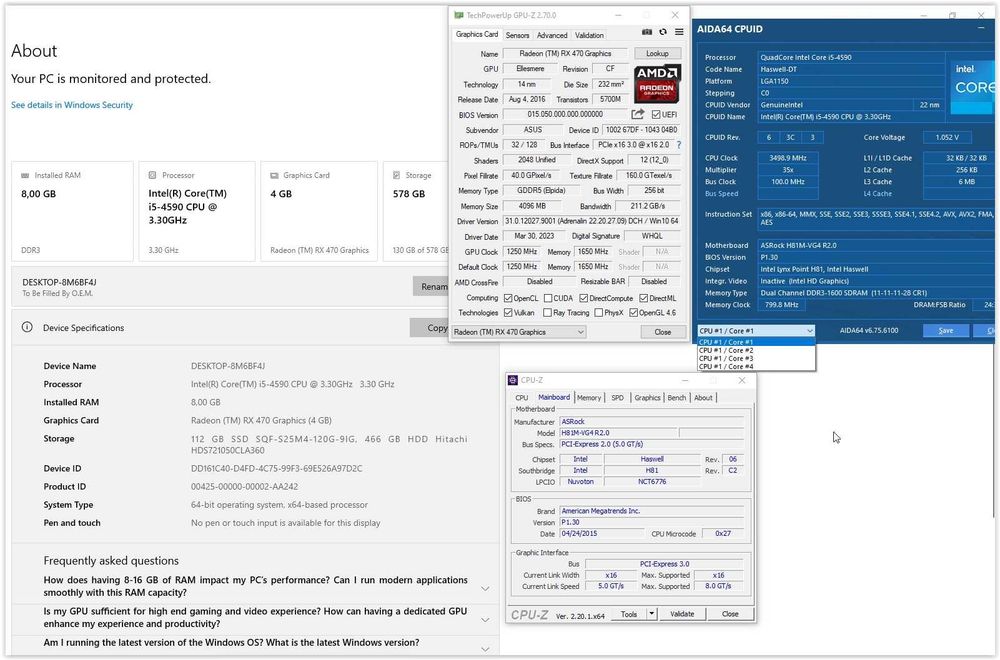Image resolution: width=1000 pixels, height=660 pixels.
Task: Switch to the Bench tab in CPU-Z
Action: 677,397
